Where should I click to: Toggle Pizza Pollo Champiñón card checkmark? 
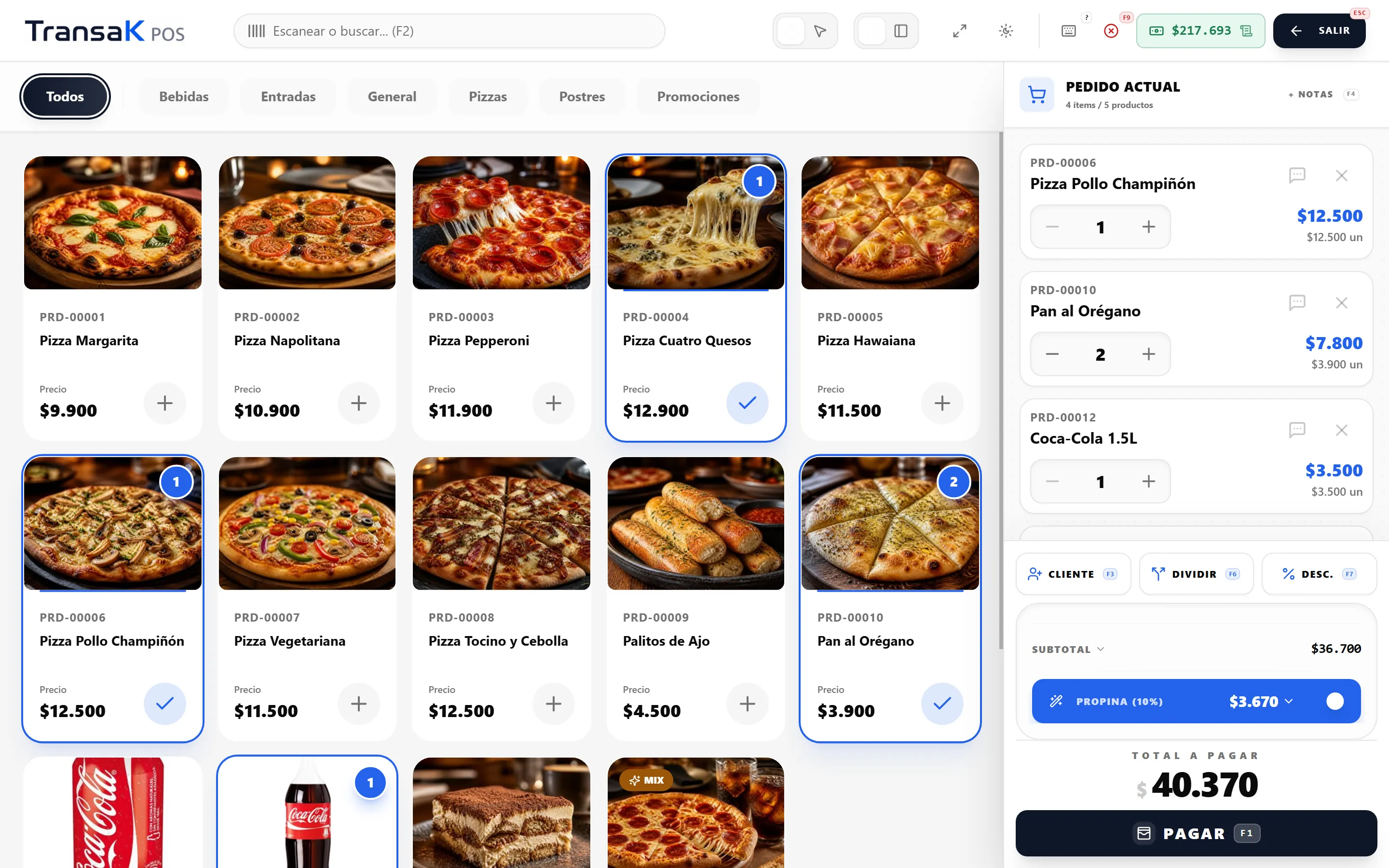point(165,703)
